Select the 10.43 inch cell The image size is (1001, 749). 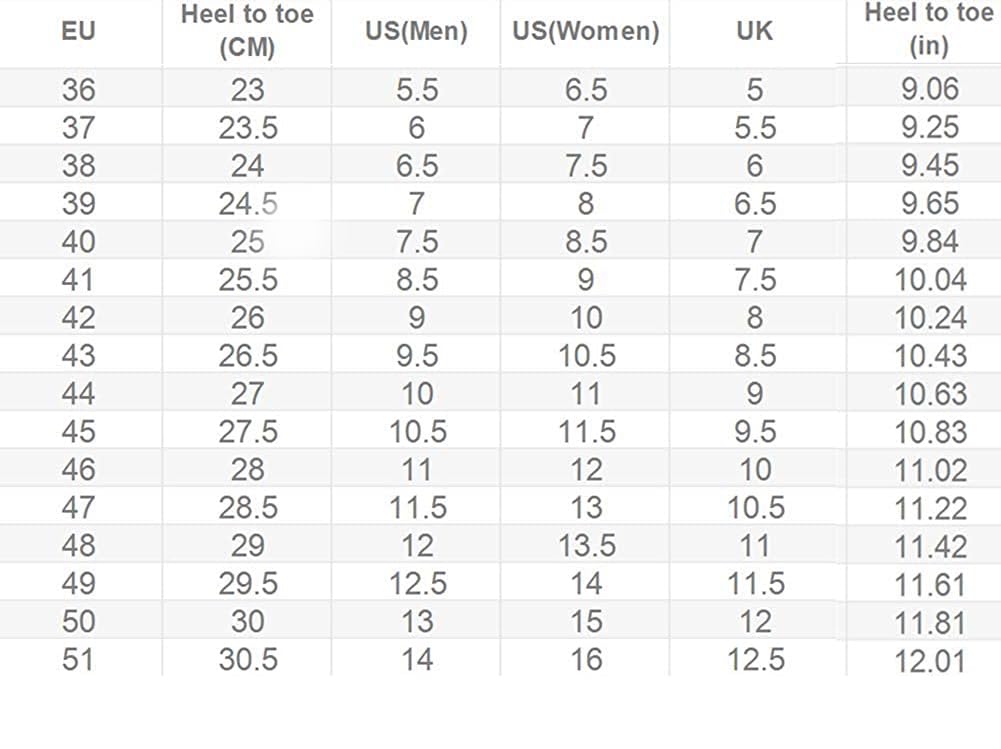930,356
